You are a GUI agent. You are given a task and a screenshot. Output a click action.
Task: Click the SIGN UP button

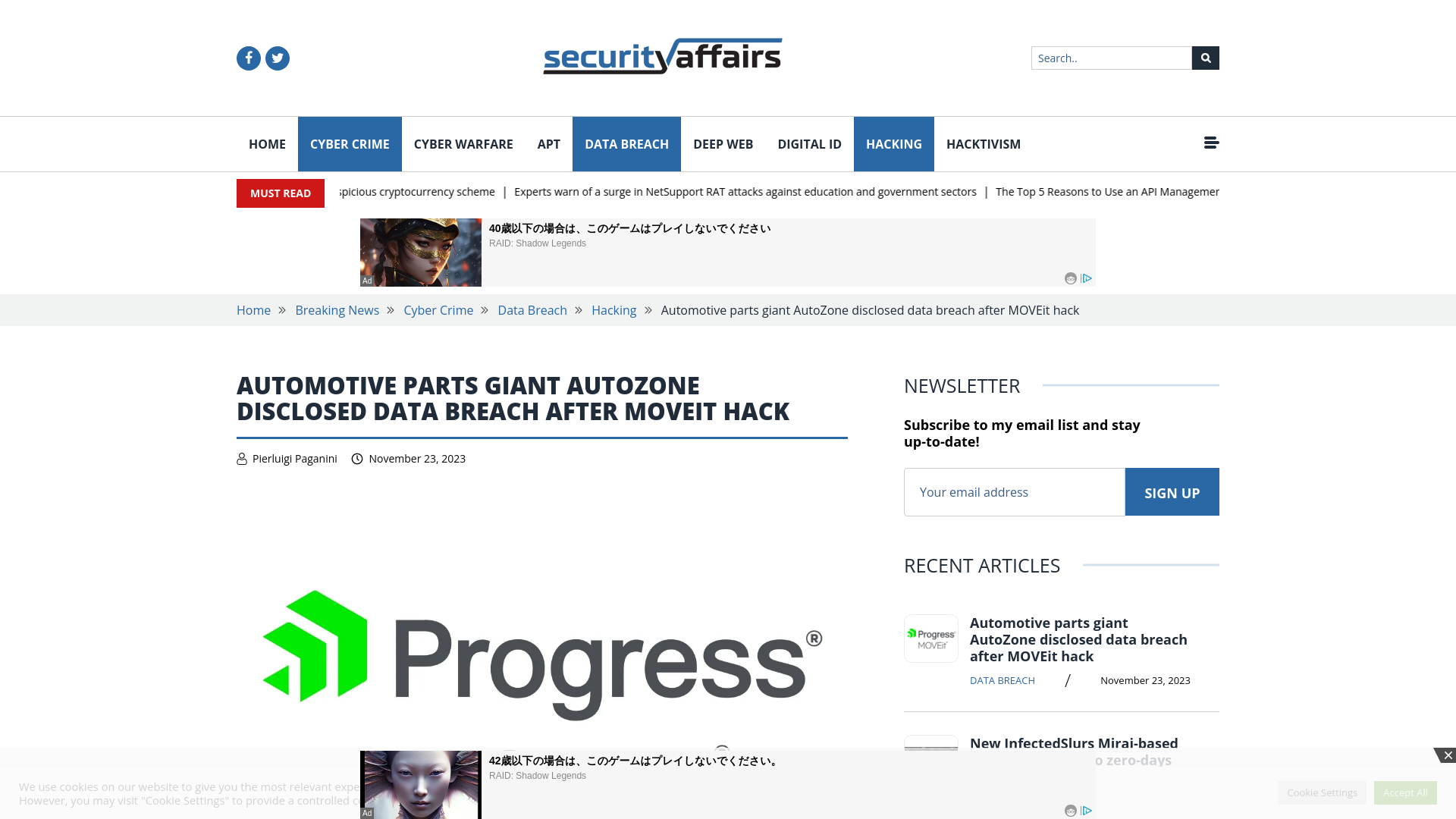pos(1172,491)
